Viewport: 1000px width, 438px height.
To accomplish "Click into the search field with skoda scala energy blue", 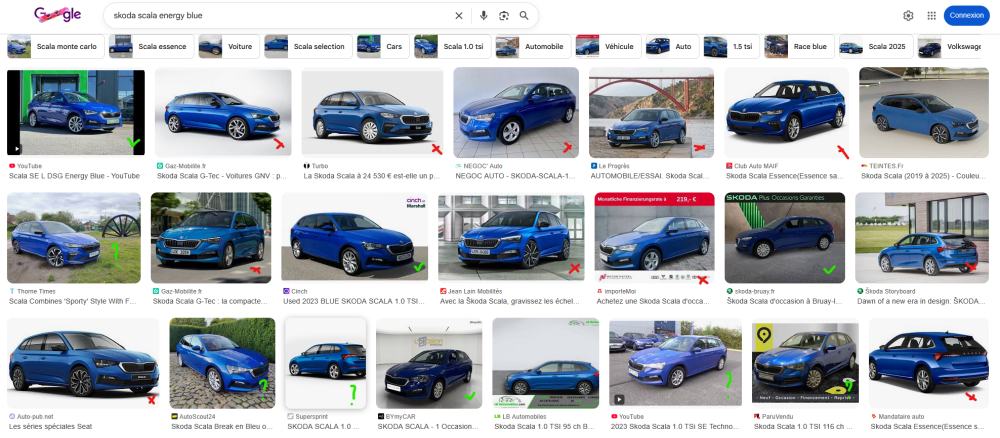I will [281, 15].
